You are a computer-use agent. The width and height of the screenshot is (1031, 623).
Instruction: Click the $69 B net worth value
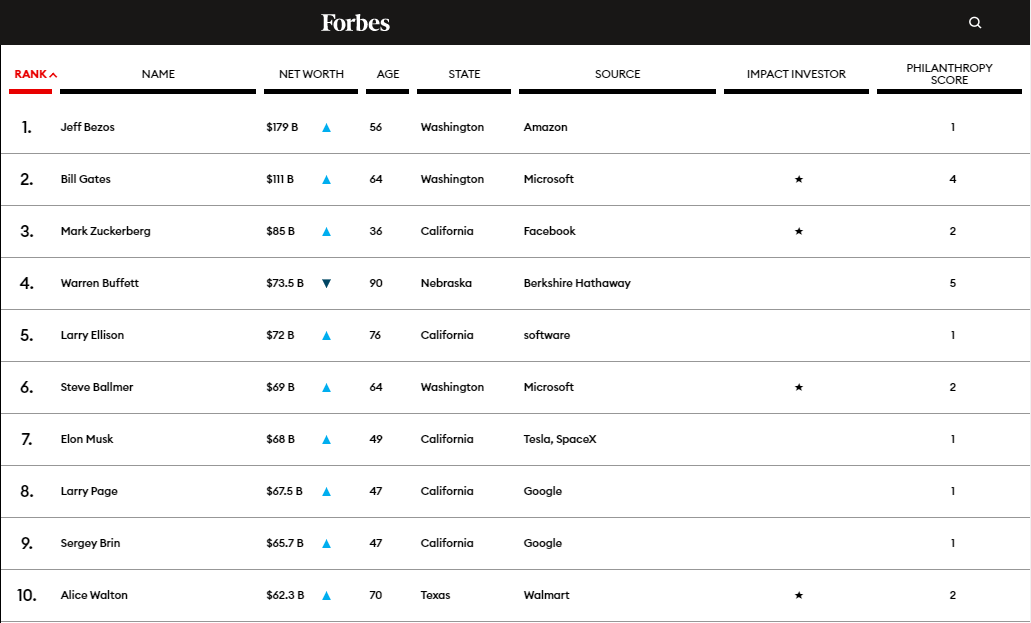tap(281, 387)
